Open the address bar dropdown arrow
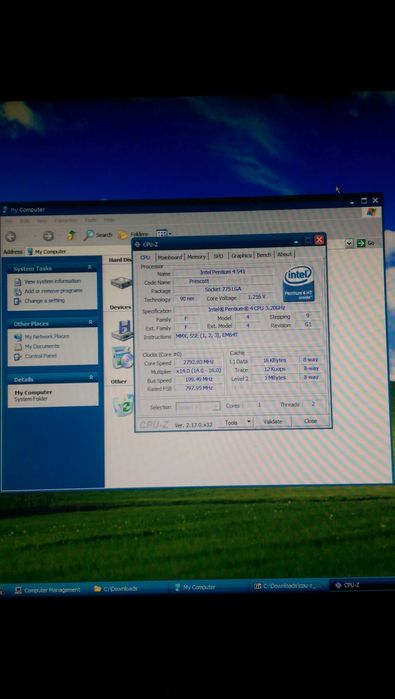 349,243
